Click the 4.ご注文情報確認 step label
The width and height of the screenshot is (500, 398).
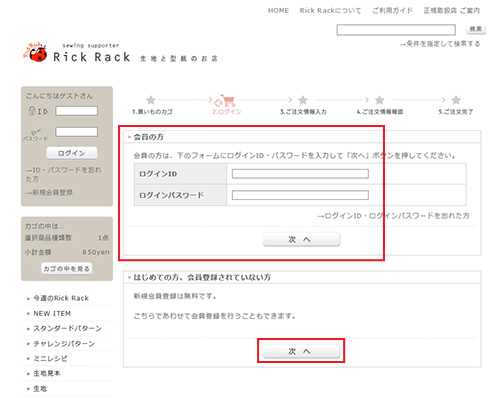tap(380, 112)
